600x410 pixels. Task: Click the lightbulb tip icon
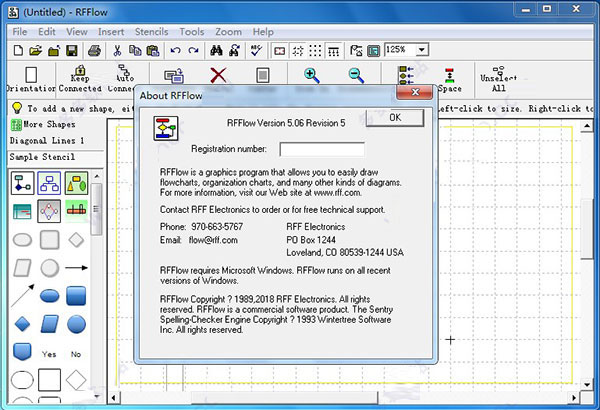click(x=17, y=108)
